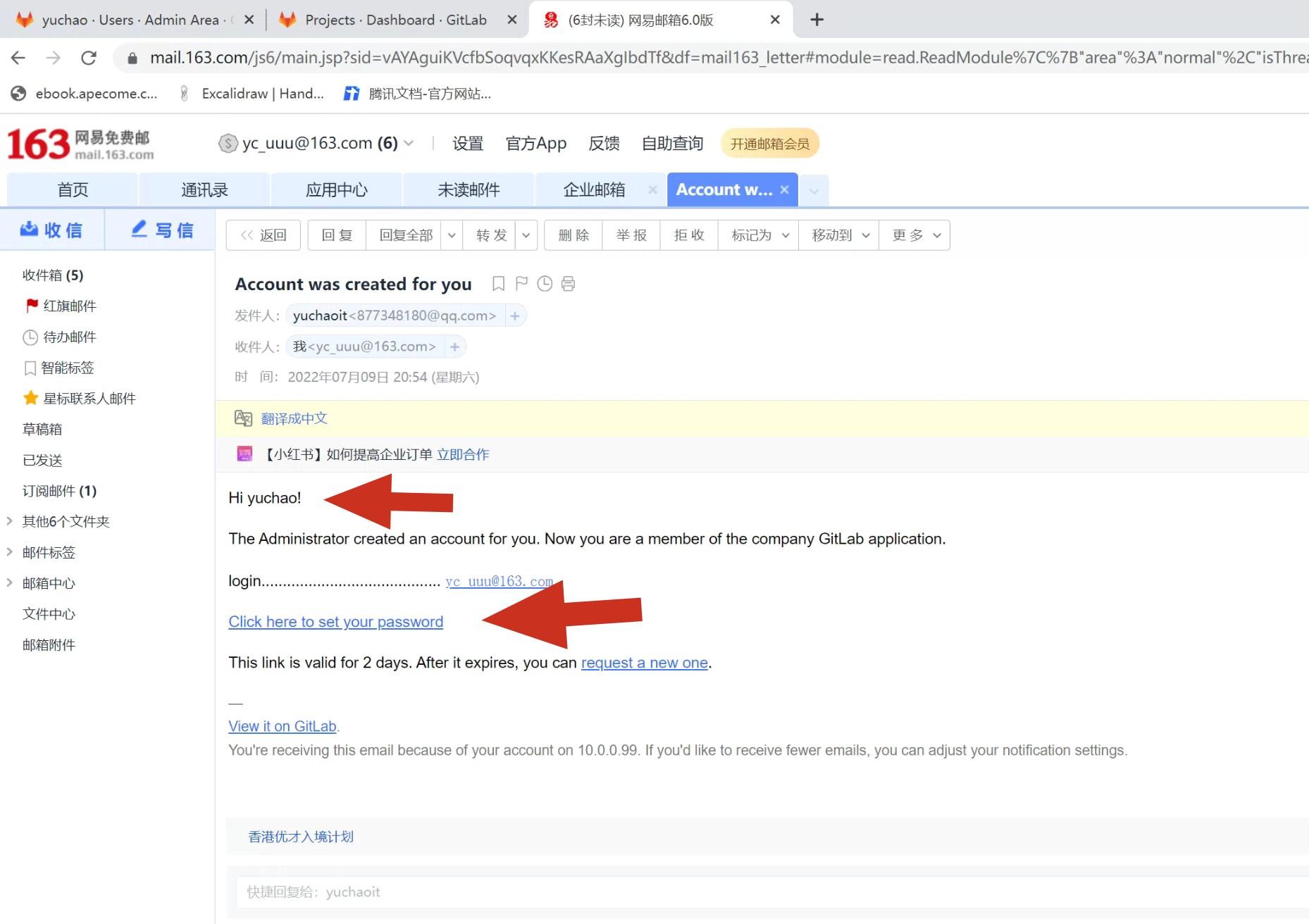
Task: Click the set your password link
Action: 335,622
